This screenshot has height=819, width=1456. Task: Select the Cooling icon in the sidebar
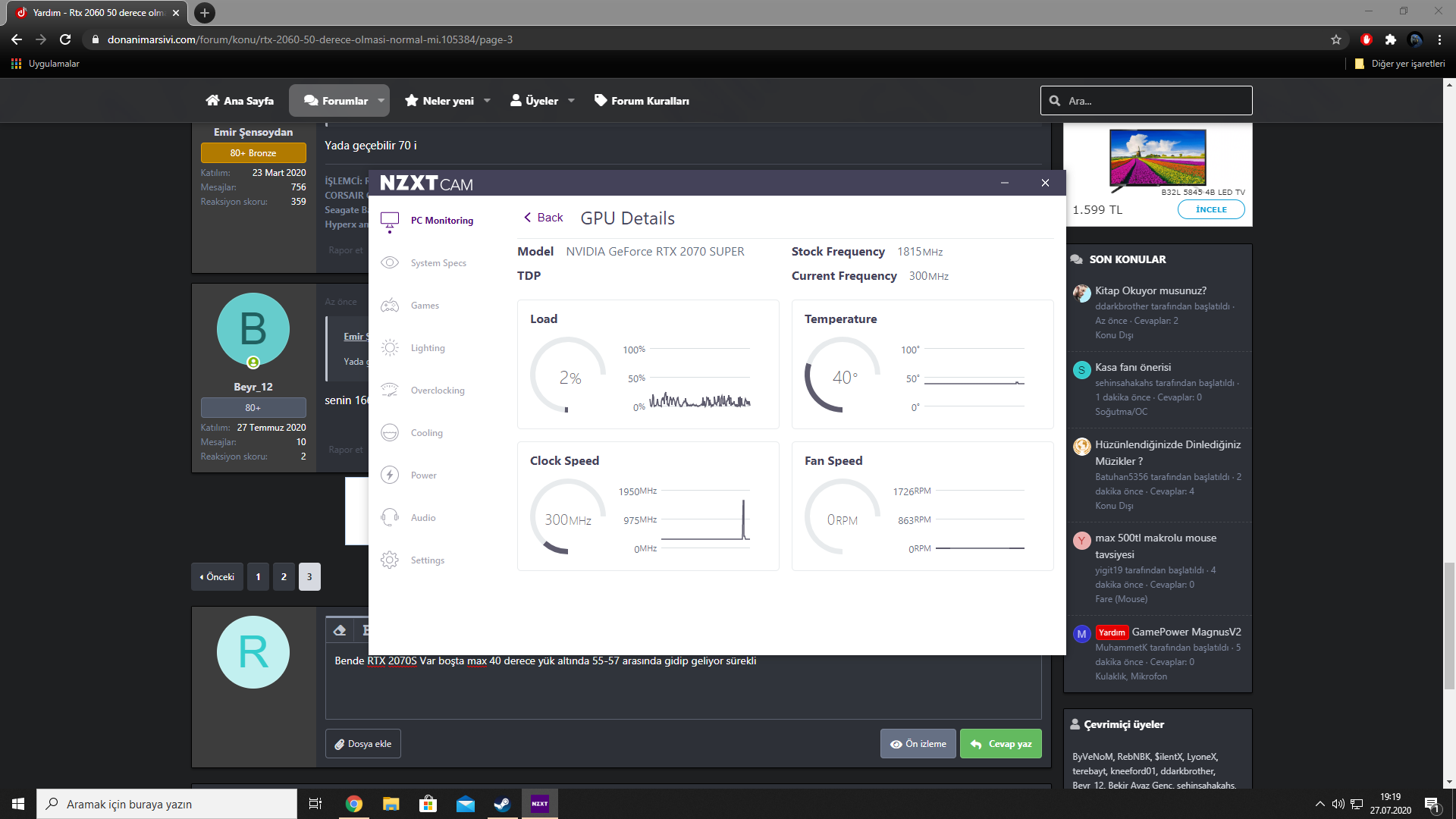(x=390, y=433)
